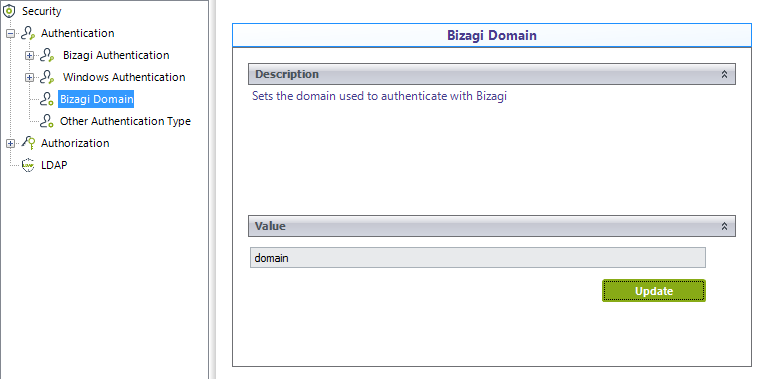Select Windows Authentication in the tree
The image size is (761, 379).
tap(124, 77)
